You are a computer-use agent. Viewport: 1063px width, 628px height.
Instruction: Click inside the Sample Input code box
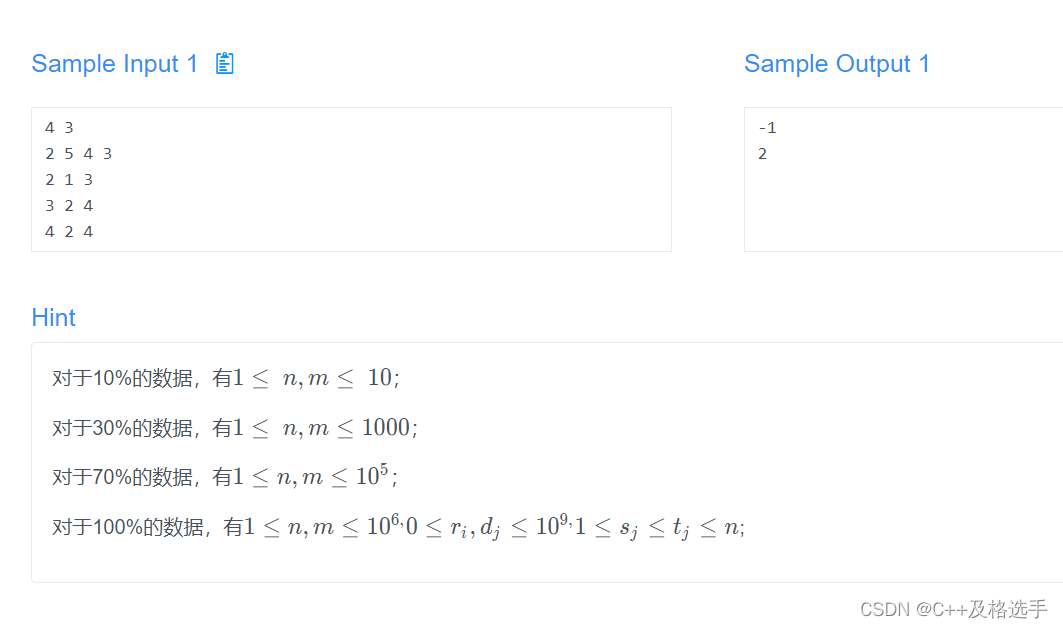click(351, 180)
